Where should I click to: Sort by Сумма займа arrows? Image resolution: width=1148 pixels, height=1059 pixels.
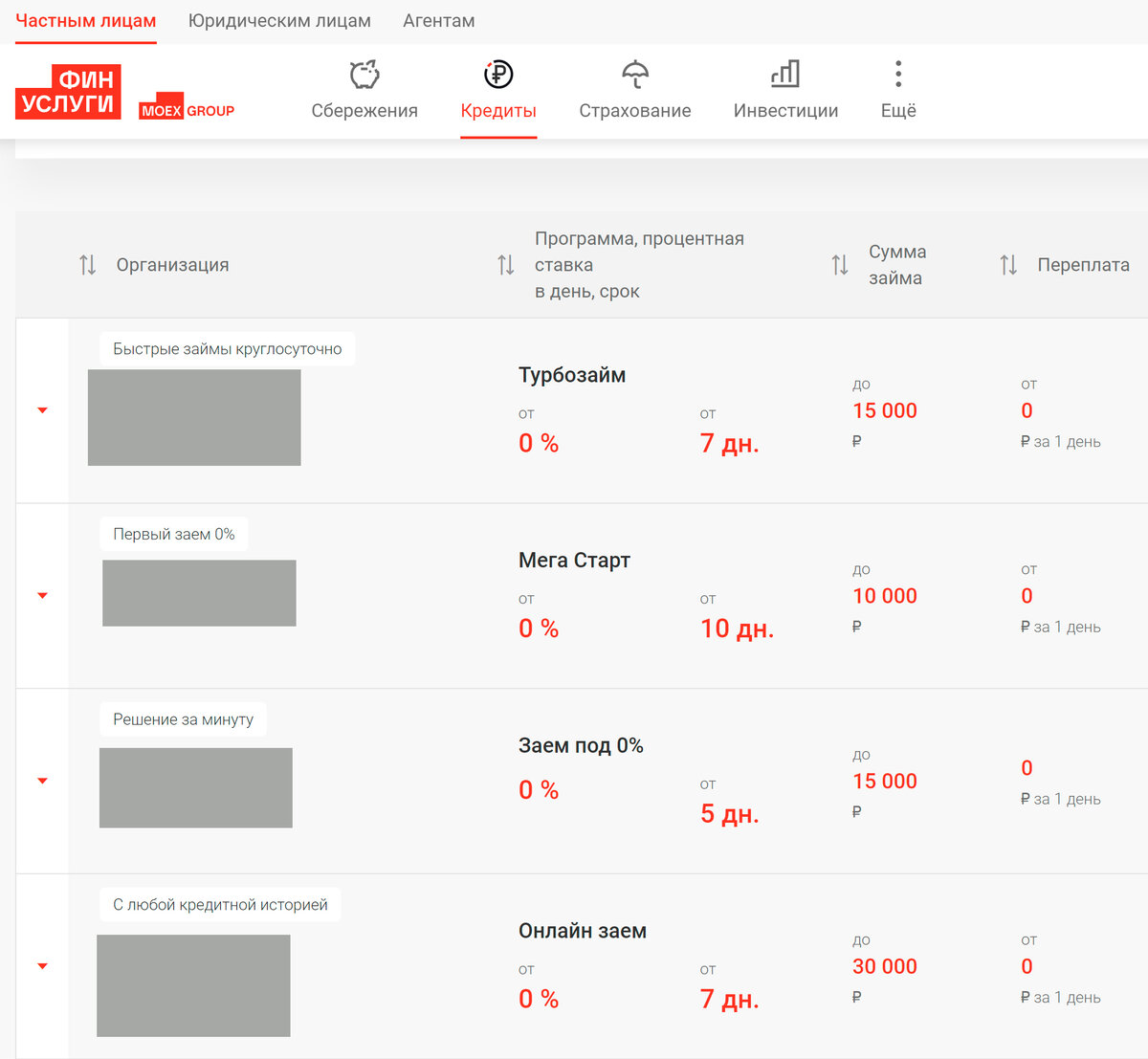click(840, 265)
